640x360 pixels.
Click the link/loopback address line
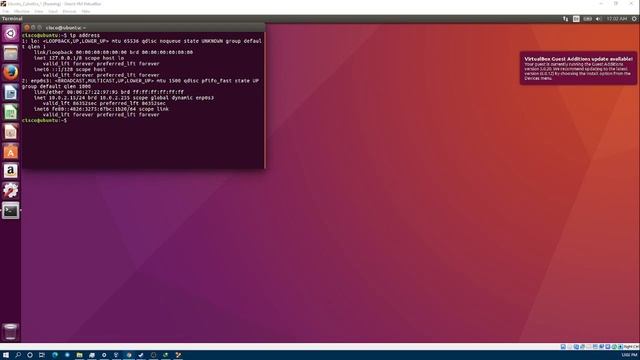[113, 52]
